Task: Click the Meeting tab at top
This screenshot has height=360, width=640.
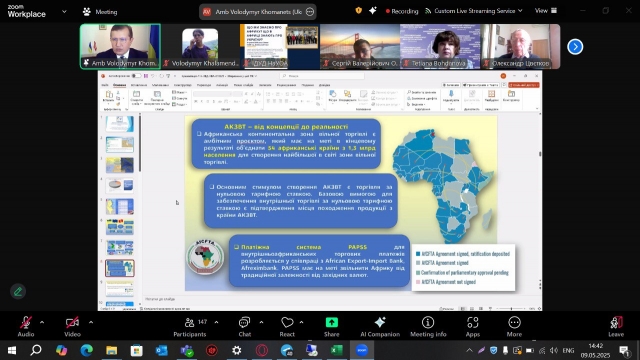Action: click(100, 12)
